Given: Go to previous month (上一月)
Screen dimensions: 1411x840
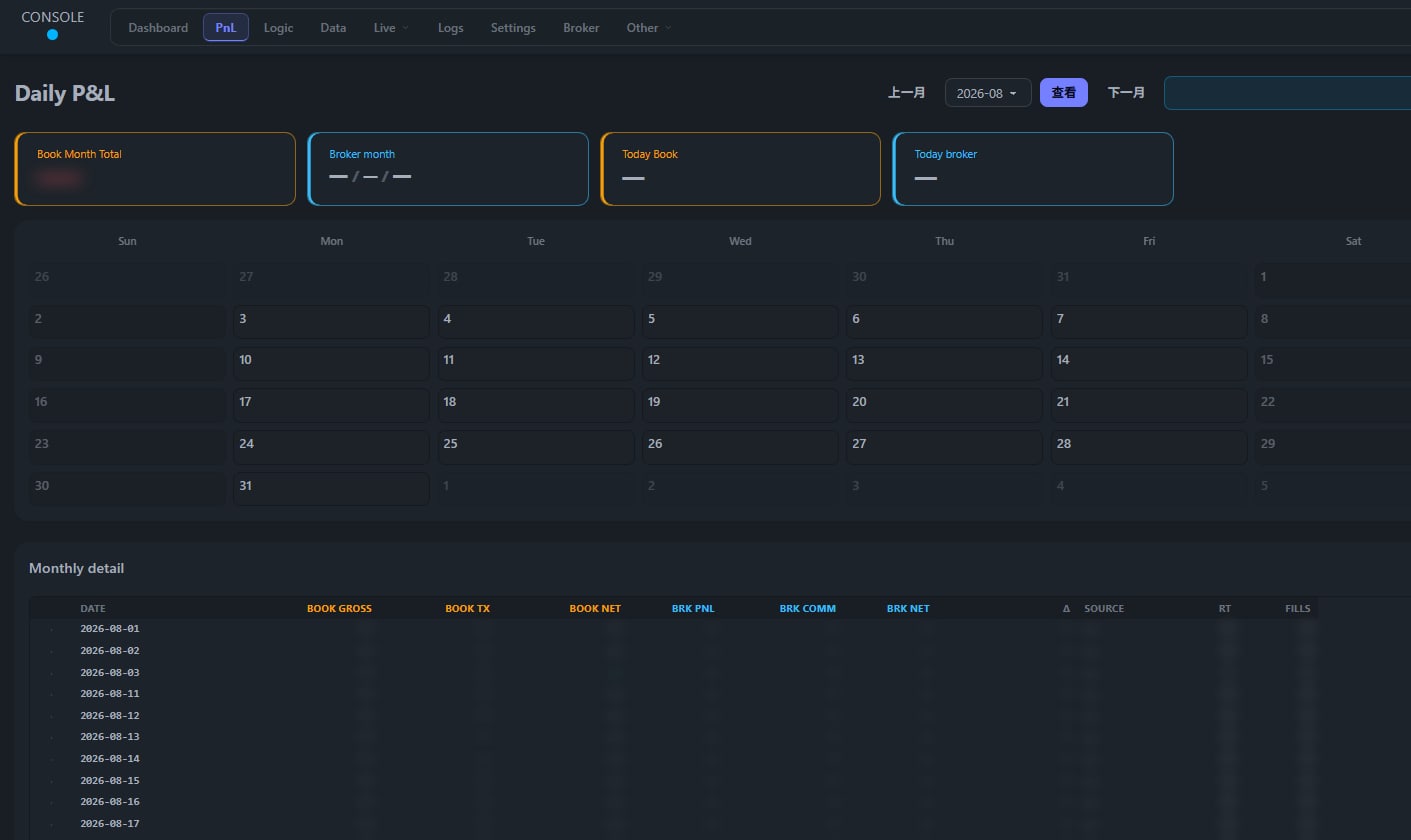Looking at the screenshot, I should (x=907, y=93).
